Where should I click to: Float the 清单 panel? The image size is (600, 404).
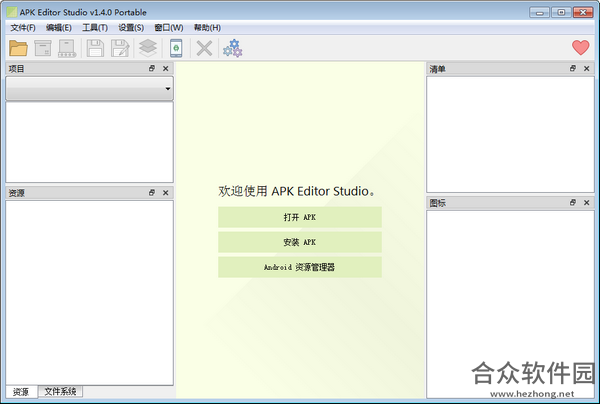point(573,68)
